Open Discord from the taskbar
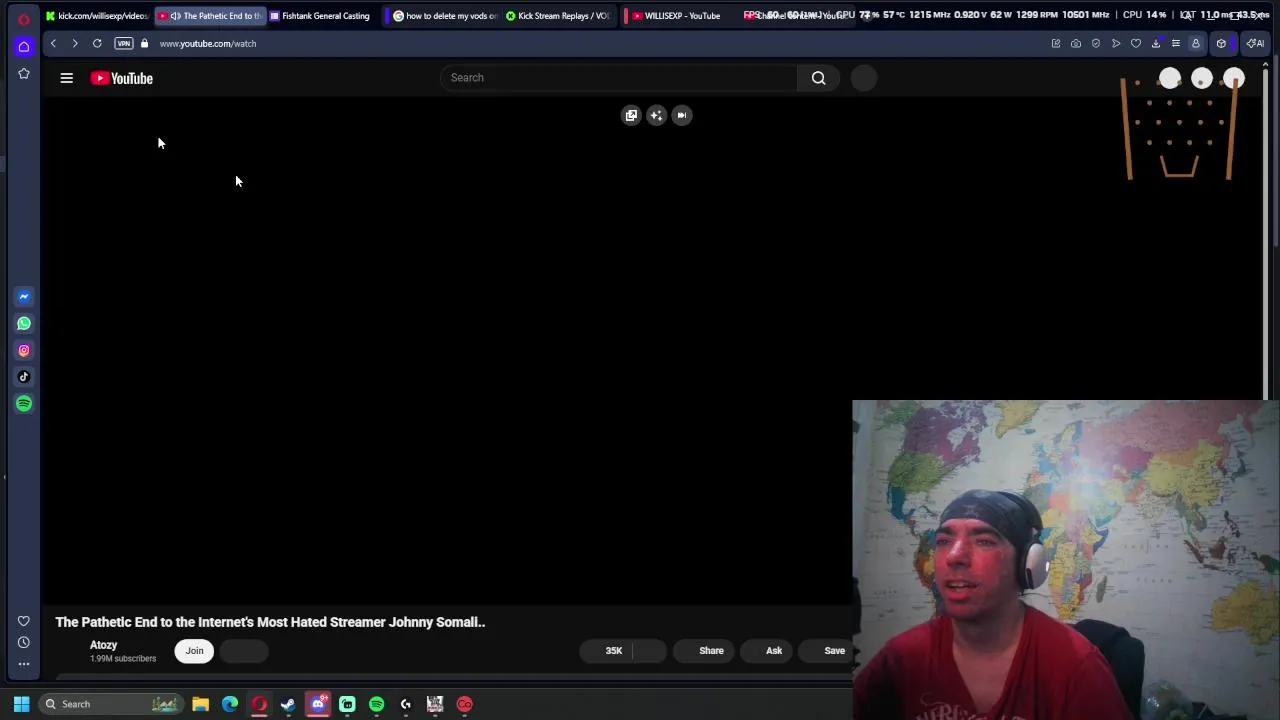The width and height of the screenshot is (1280, 720). click(318, 704)
